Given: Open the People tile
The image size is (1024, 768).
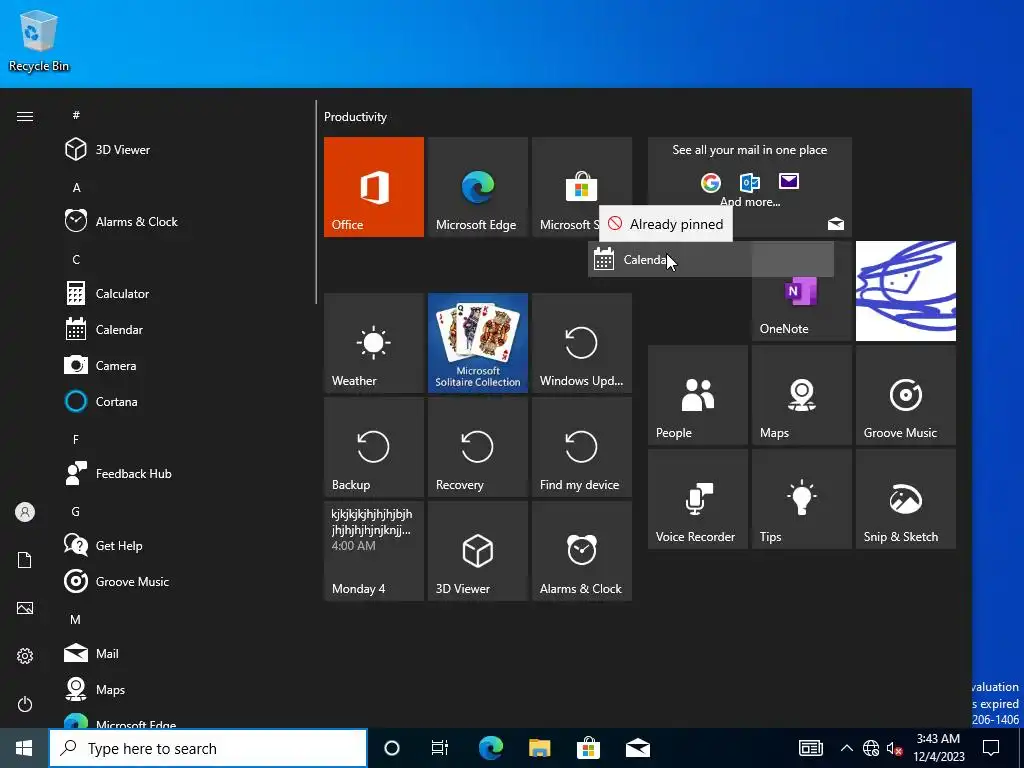Looking at the screenshot, I should [697, 395].
